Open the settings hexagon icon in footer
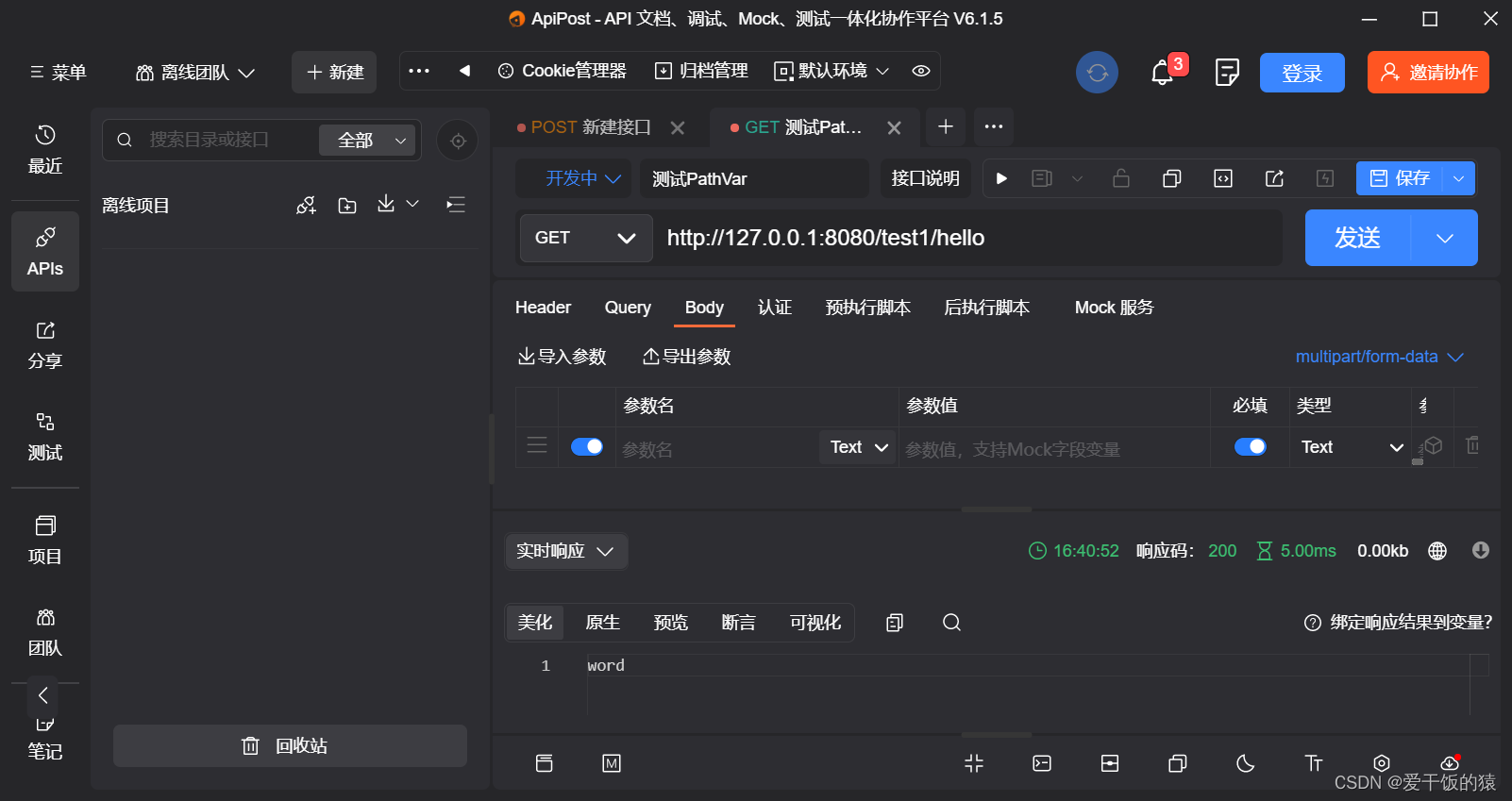Image resolution: width=1512 pixels, height=801 pixels. (1382, 763)
